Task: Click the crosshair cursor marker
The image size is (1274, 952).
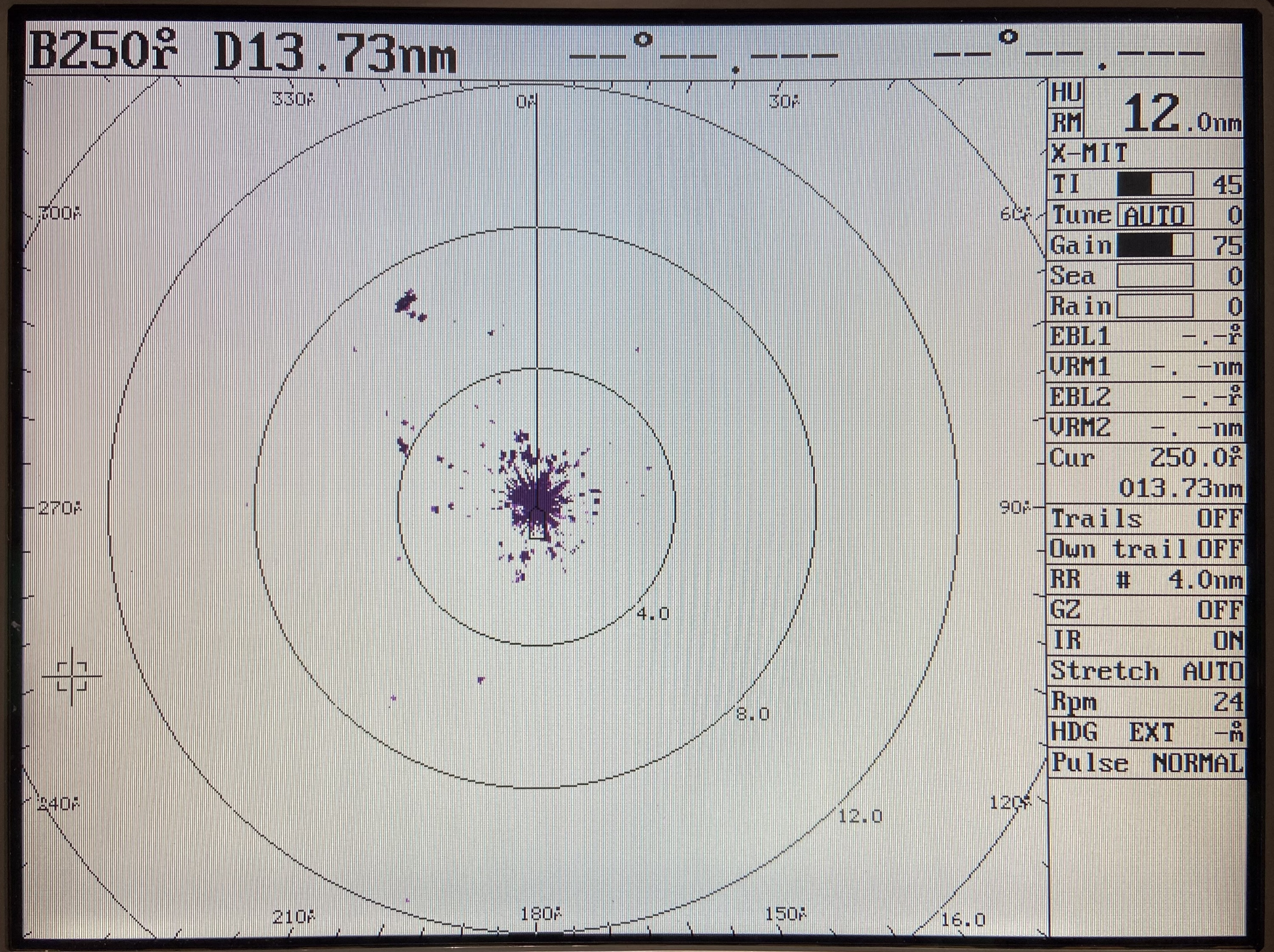Action: click(72, 676)
